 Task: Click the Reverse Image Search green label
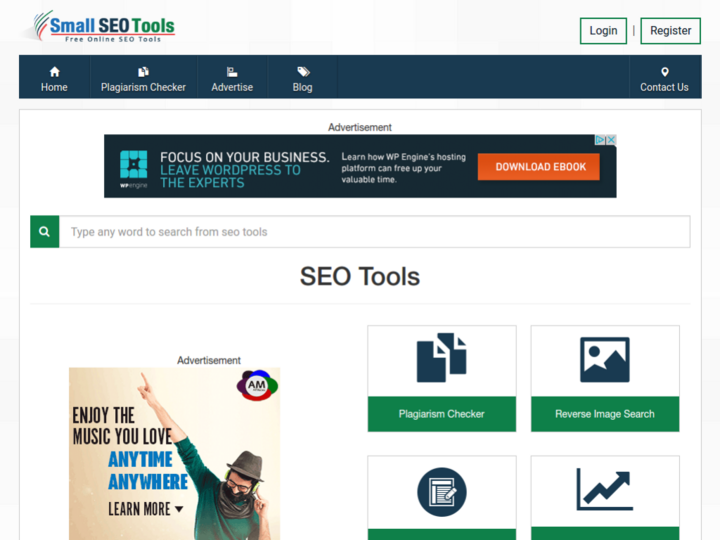[x=605, y=414]
